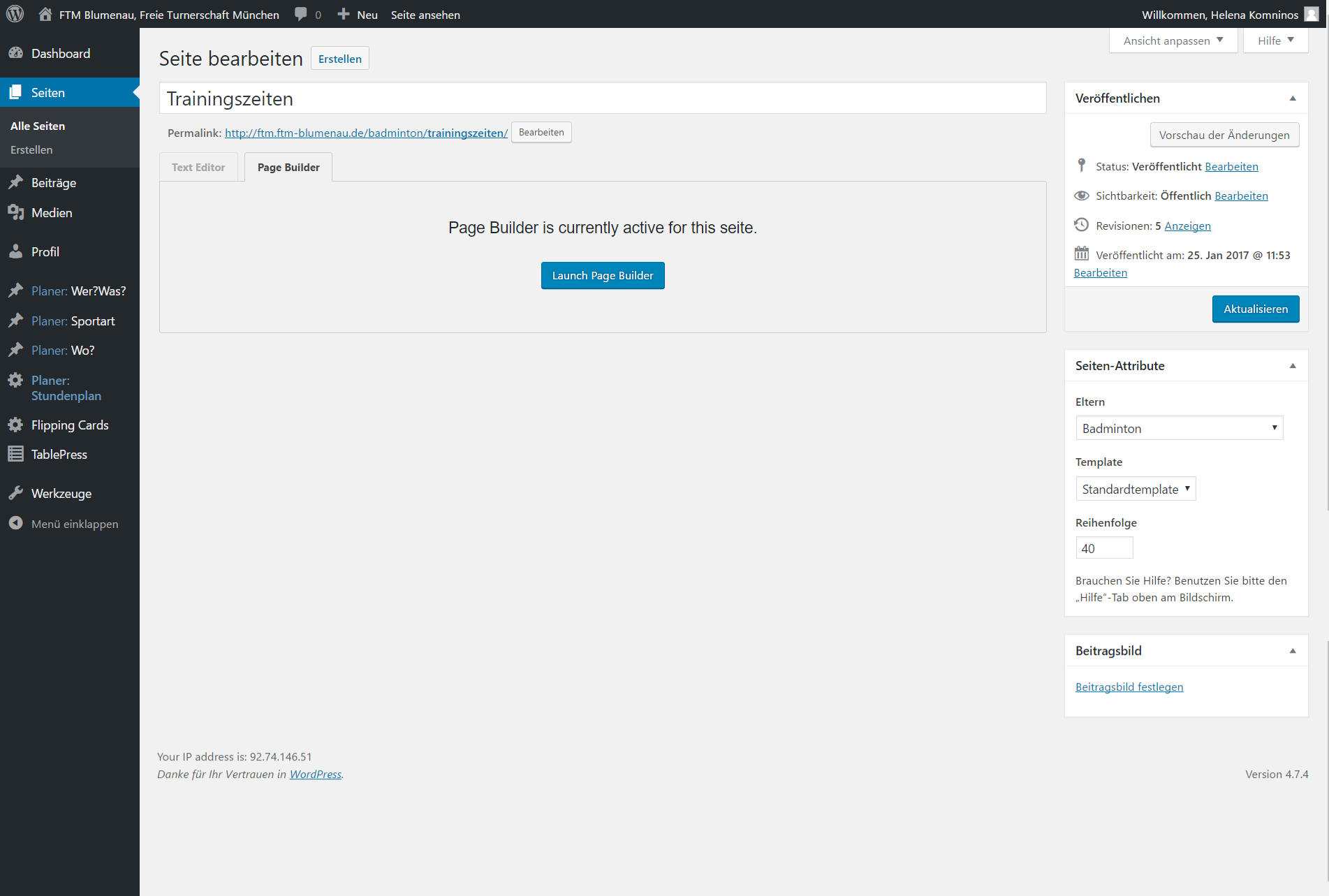Image resolution: width=1329 pixels, height=896 pixels.
Task: Open Medien via its media icon
Action: (15, 212)
